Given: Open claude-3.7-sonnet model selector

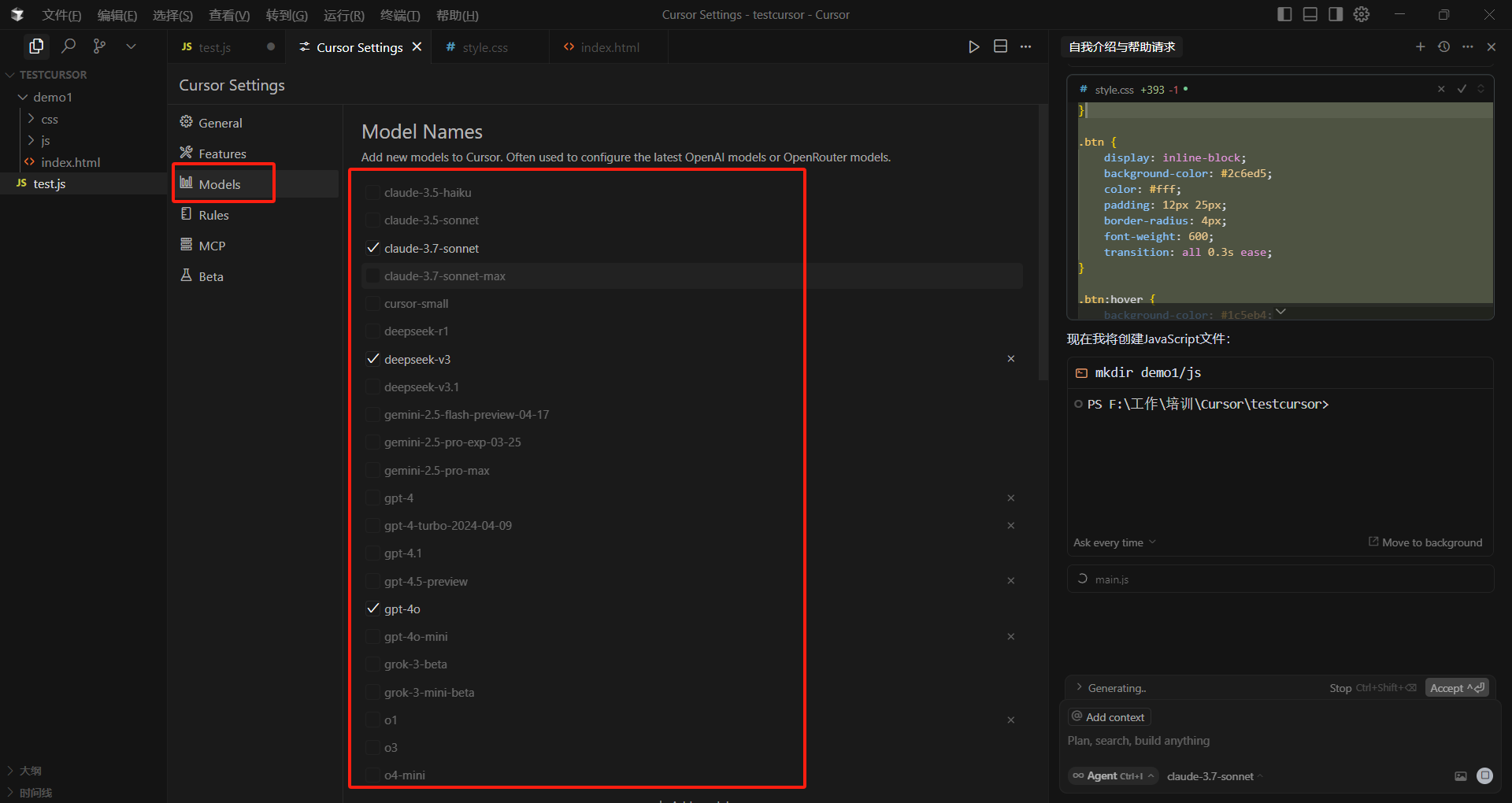Looking at the screenshot, I should pyautogui.click(x=1214, y=776).
